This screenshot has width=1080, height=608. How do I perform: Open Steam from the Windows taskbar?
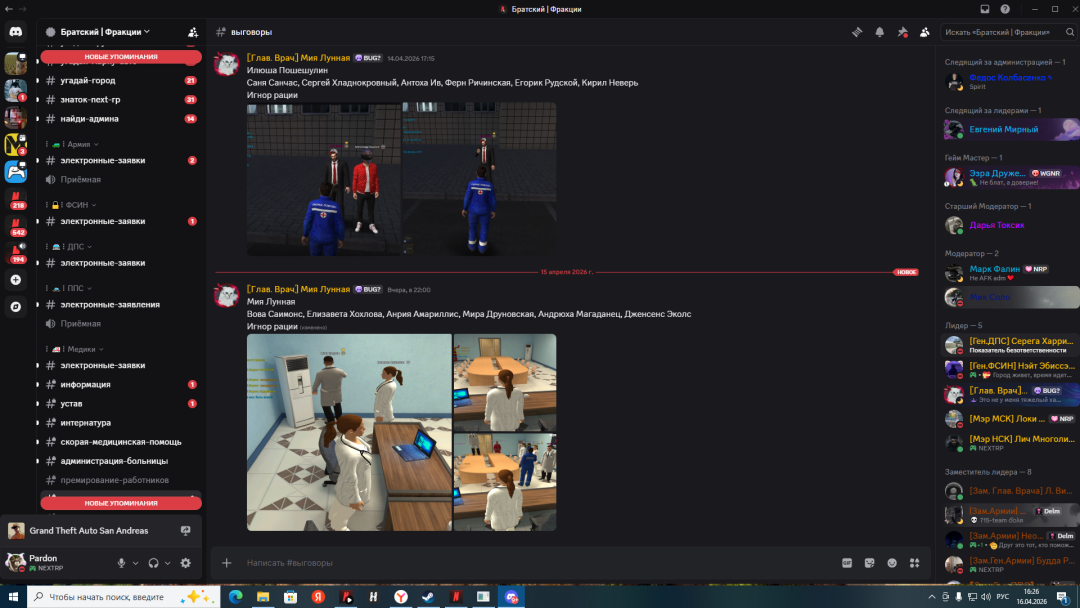pos(427,597)
